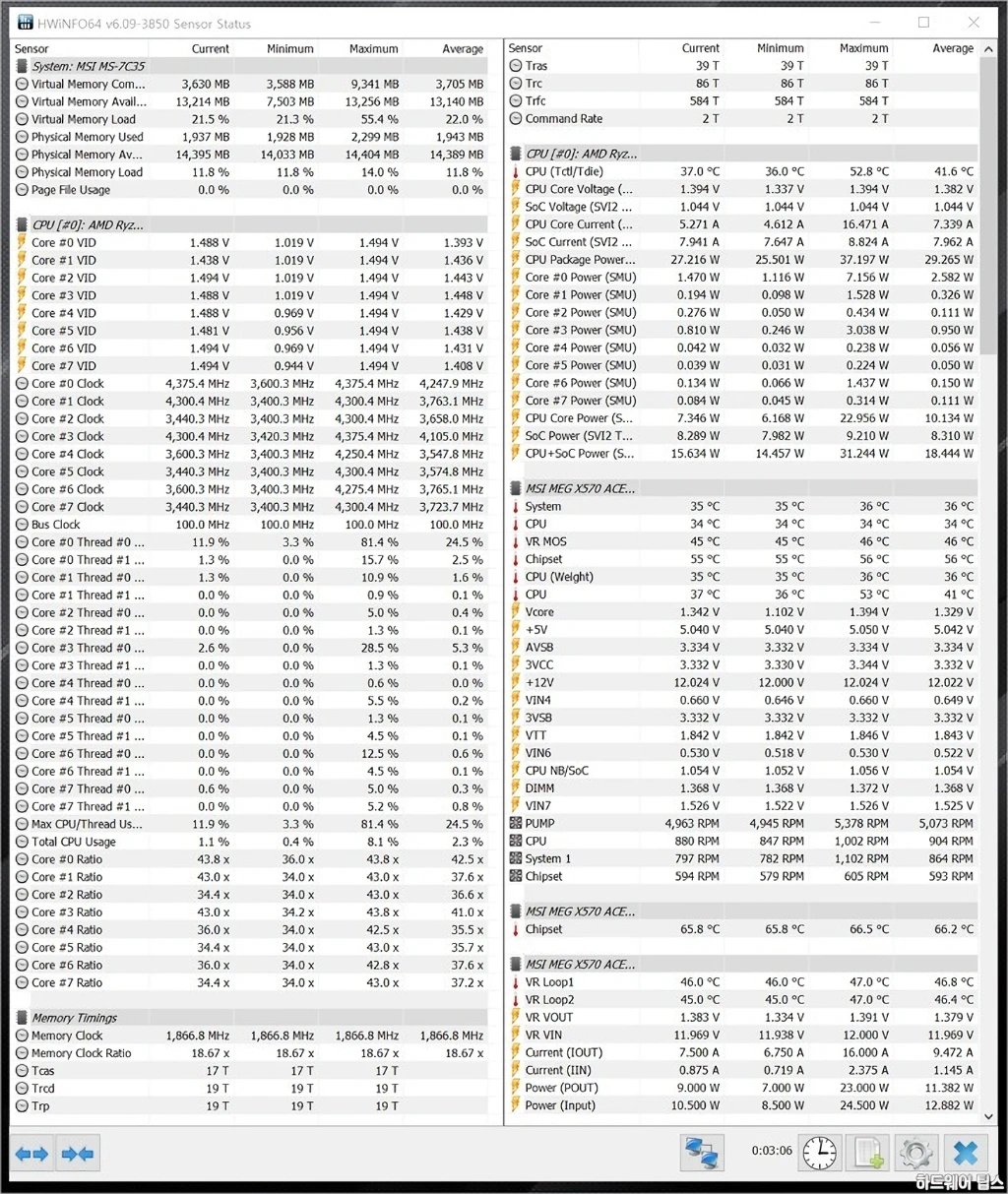This screenshot has height=1194, width=1008.
Task: Select the Core #4 Power (SMU) row
Action: pos(743,347)
